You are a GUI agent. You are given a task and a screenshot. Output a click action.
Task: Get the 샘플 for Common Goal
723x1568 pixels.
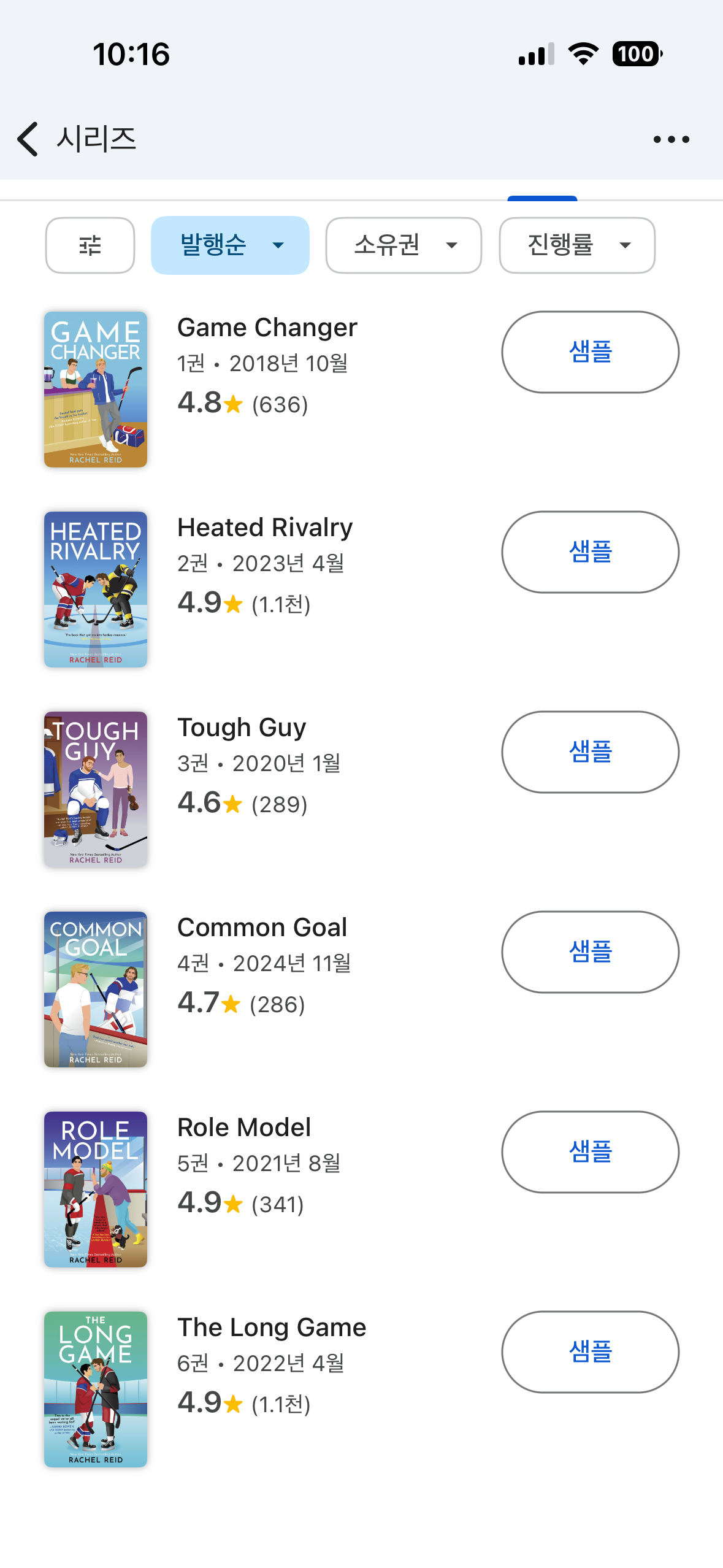click(x=590, y=952)
